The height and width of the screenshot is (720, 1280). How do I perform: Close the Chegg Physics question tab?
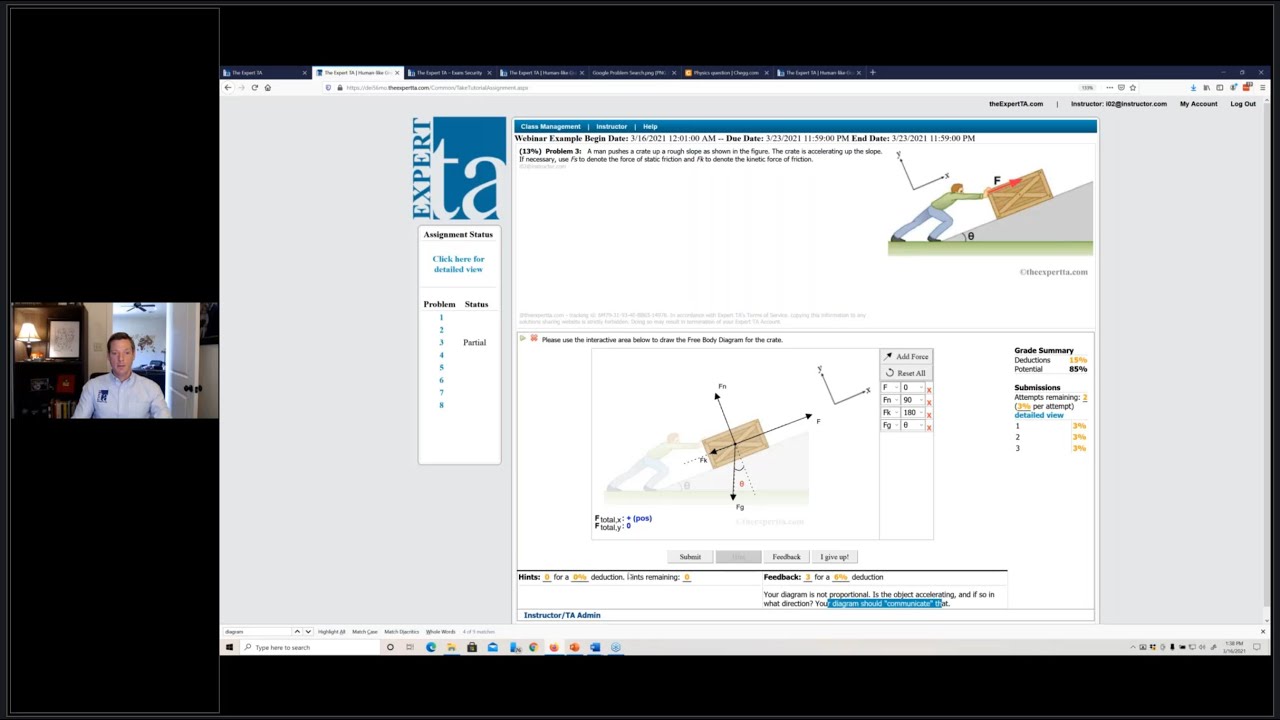point(767,72)
